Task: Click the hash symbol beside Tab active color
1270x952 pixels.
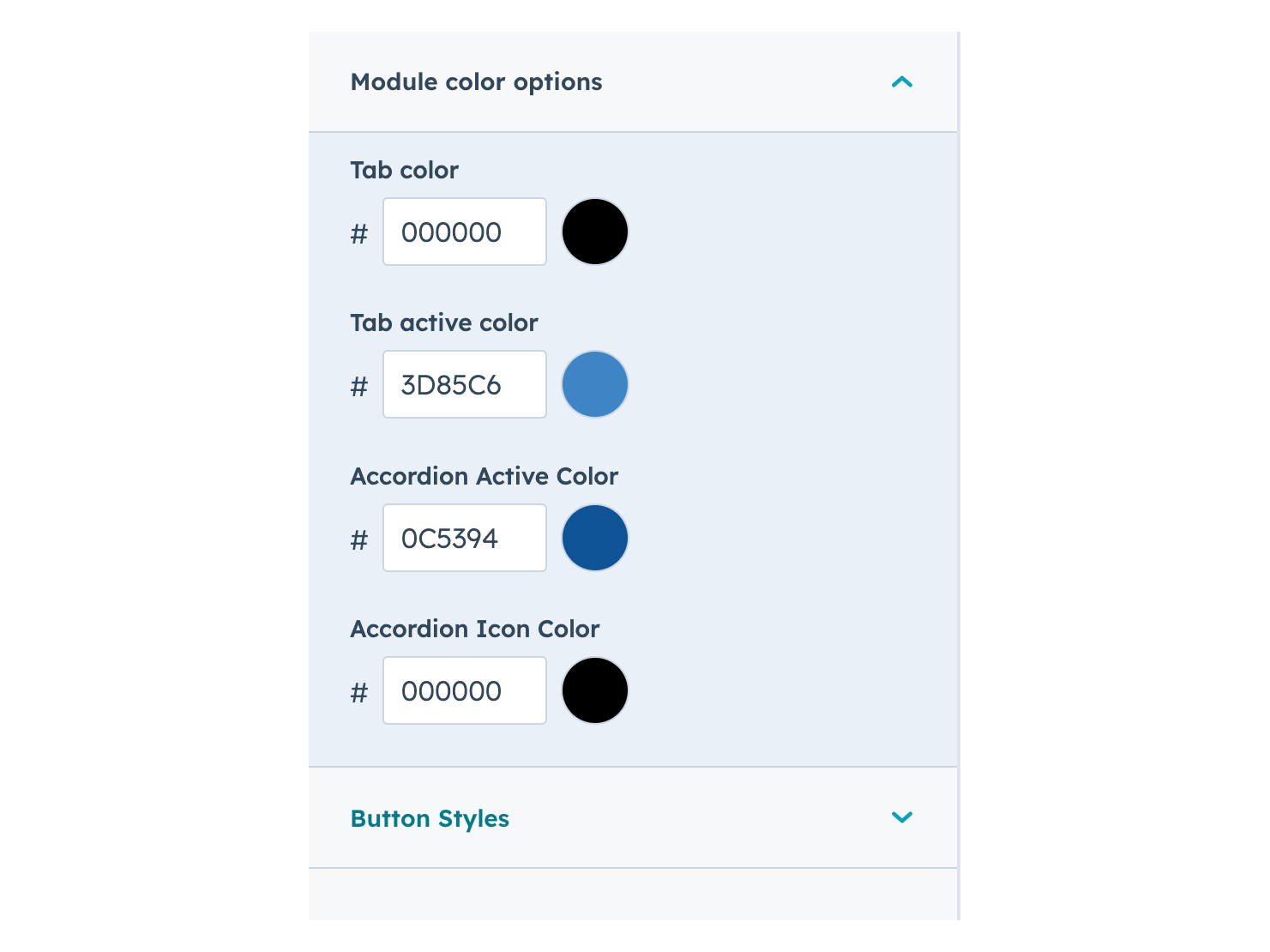Action: tap(359, 384)
